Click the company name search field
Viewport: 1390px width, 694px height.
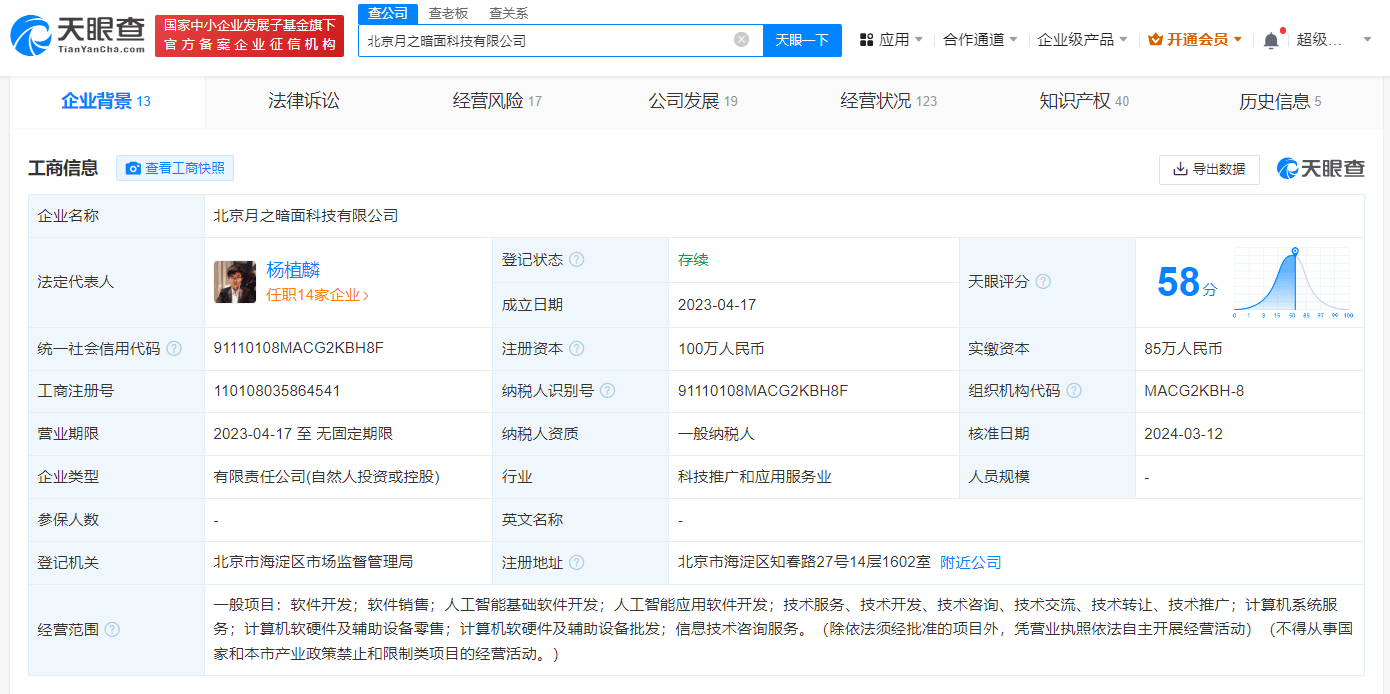pos(545,41)
